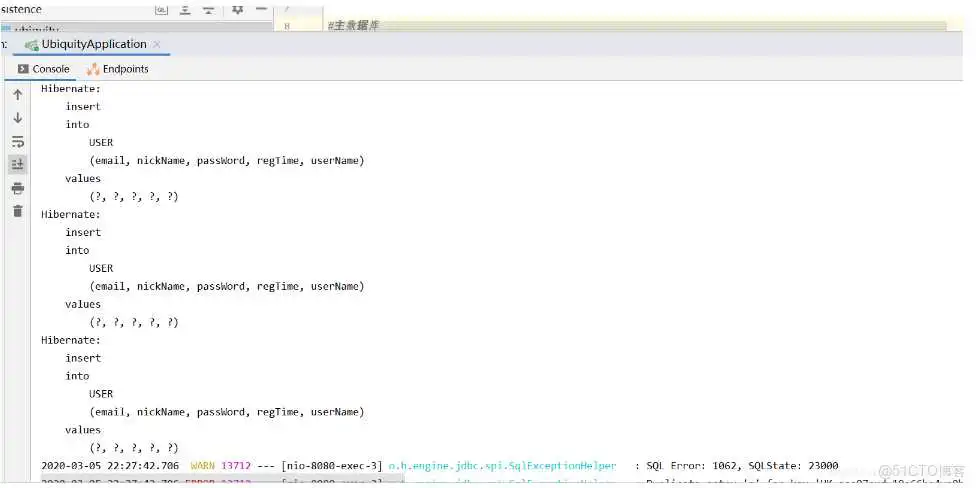Click the leftmost Persistence panel toolbar icon

[161, 9]
